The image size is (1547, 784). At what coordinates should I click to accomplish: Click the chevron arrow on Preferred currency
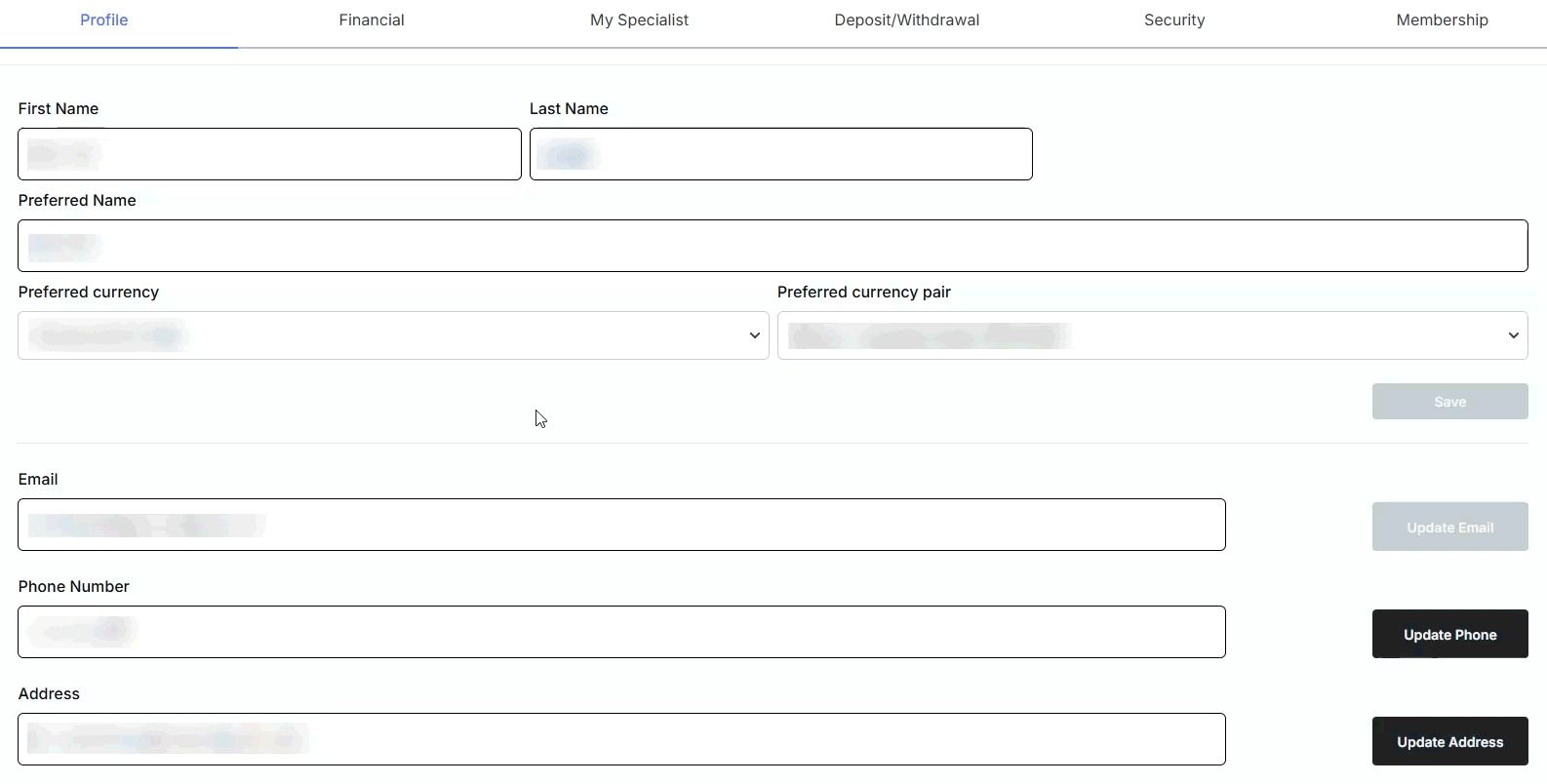point(754,335)
